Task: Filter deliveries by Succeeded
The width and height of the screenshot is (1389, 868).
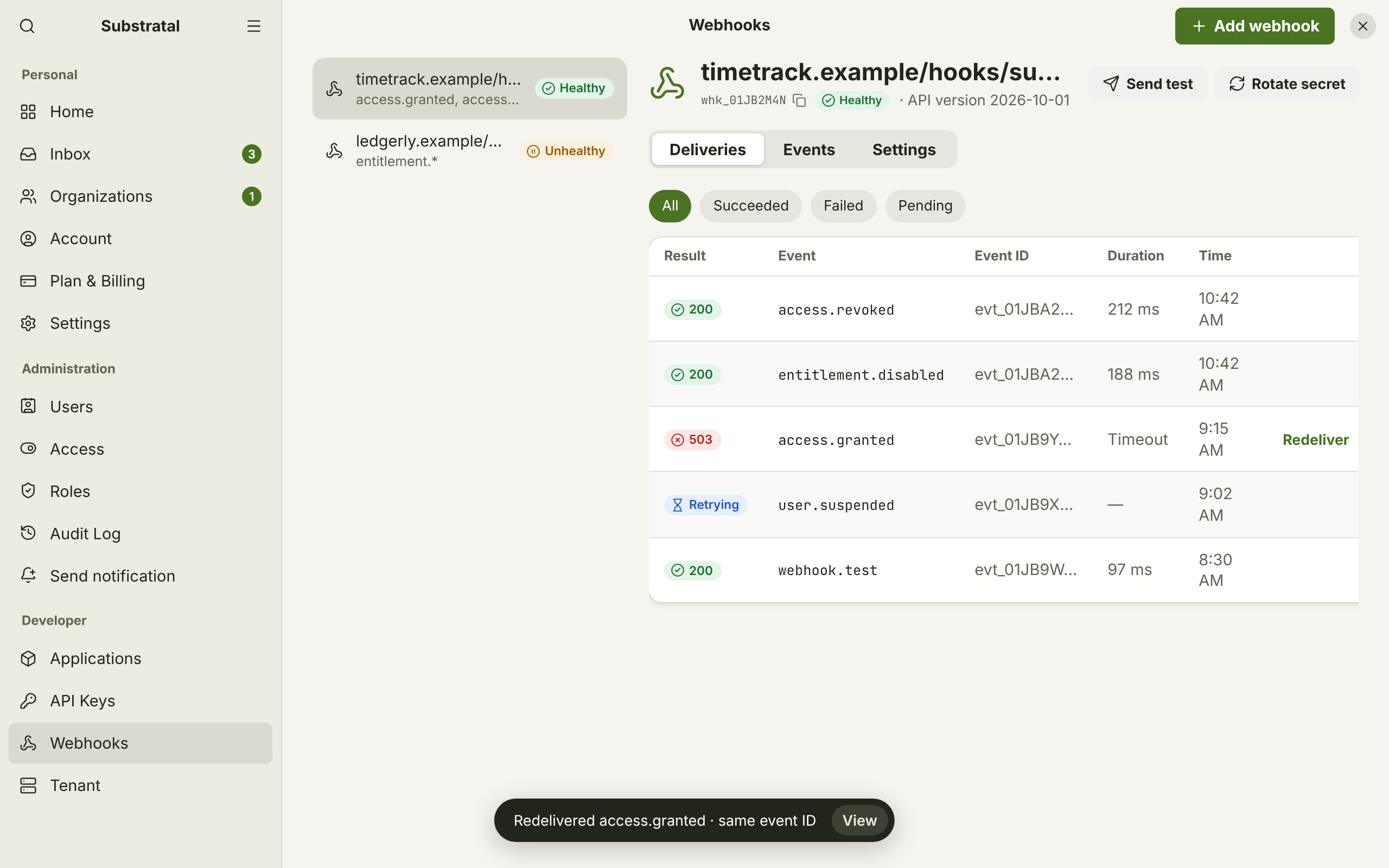Action: pos(751,206)
